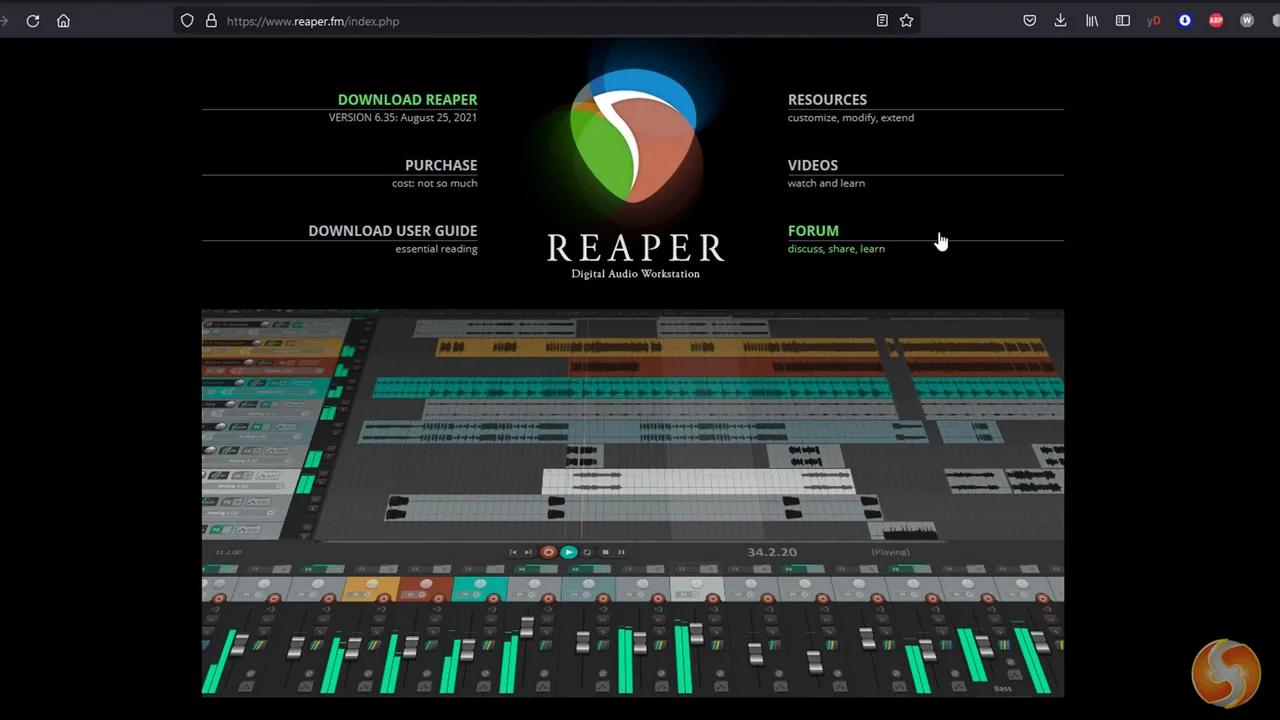Click the "Digital Audio Workstation" tagline
1280x720 pixels.
coord(635,274)
